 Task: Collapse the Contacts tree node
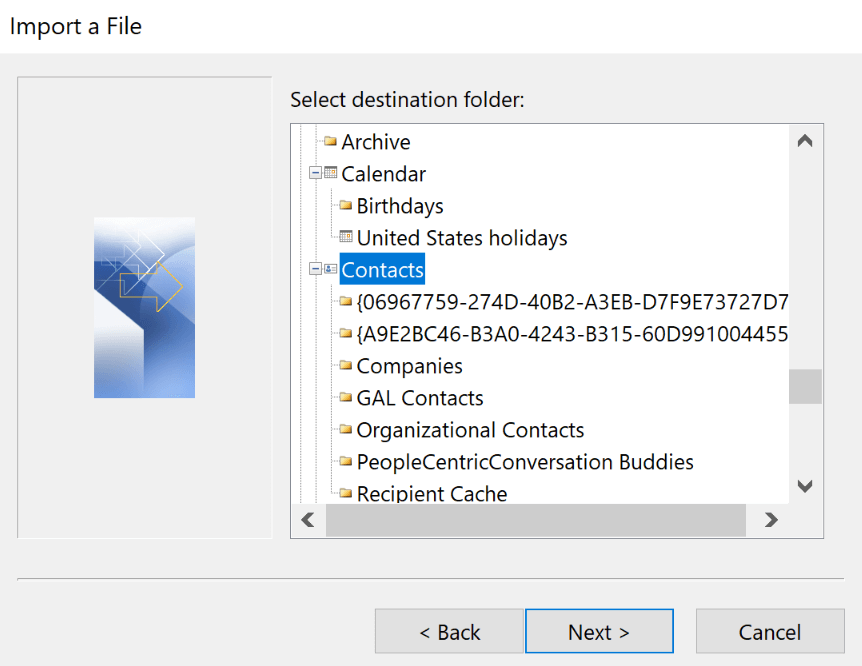[x=316, y=269]
